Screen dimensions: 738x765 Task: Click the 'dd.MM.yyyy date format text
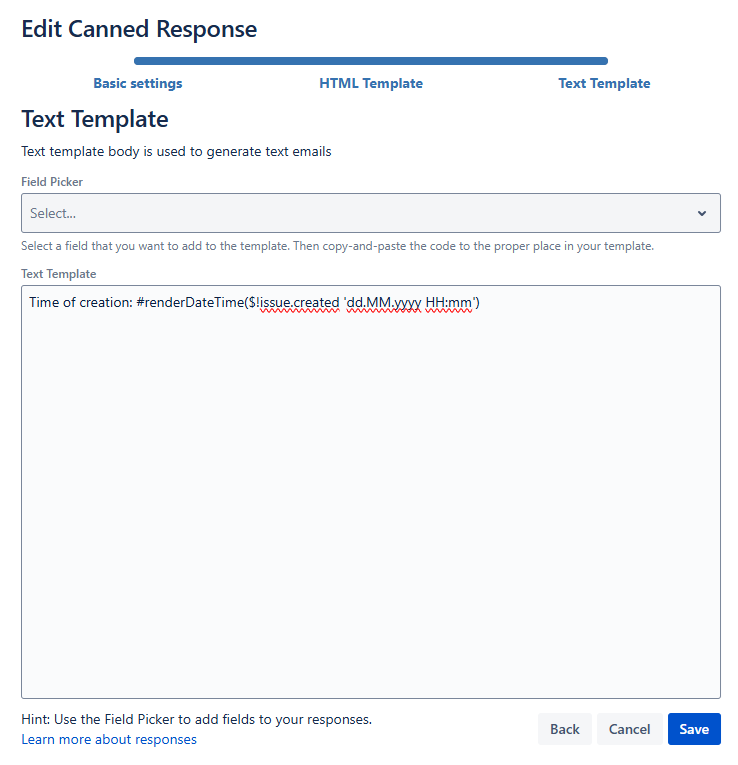pos(381,302)
